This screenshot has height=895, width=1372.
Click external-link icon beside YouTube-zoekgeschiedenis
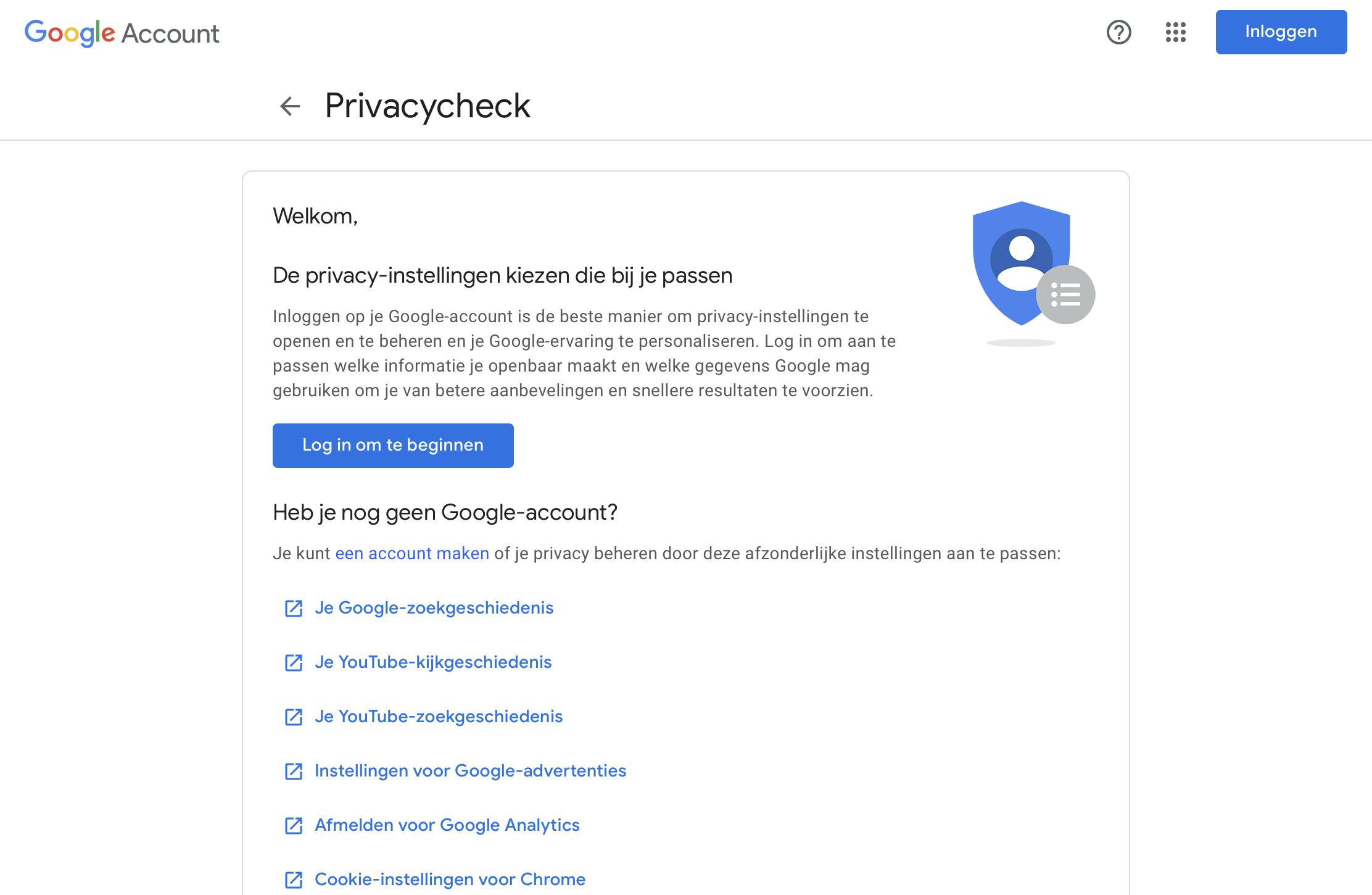pos(293,717)
